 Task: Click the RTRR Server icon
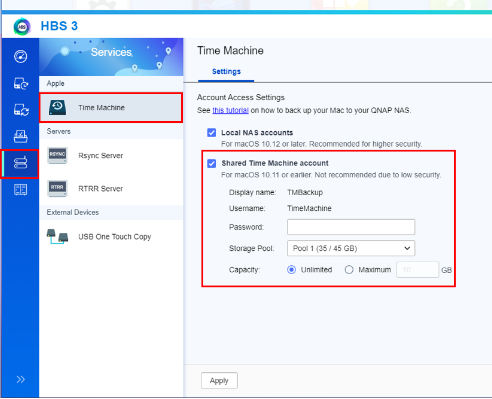[x=57, y=188]
